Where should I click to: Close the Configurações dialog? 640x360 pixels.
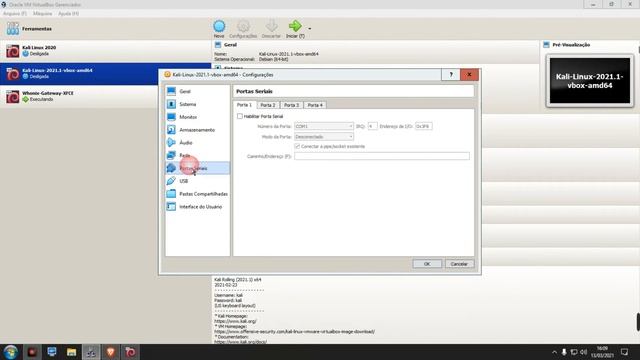click(x=469, y=75)
